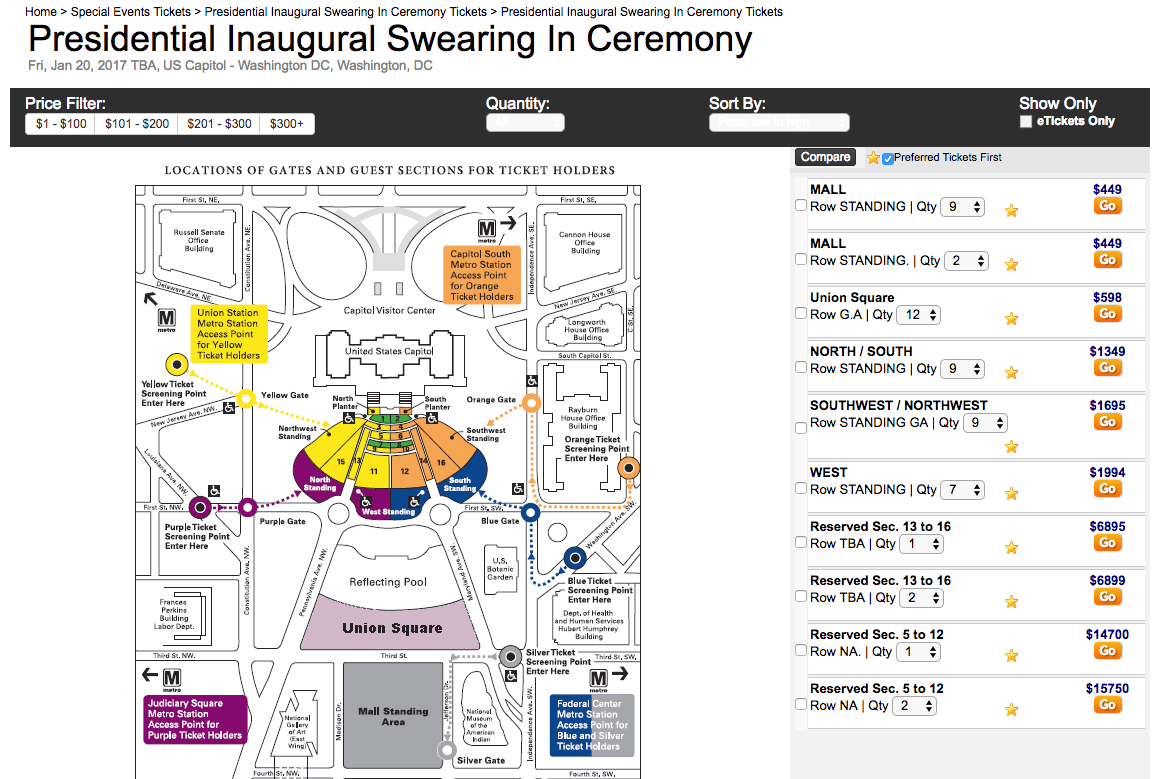The width and height of the screenshot is (1157, 779).
Task: Click the Metro icon near Union Station
Action: coord(167,320)
